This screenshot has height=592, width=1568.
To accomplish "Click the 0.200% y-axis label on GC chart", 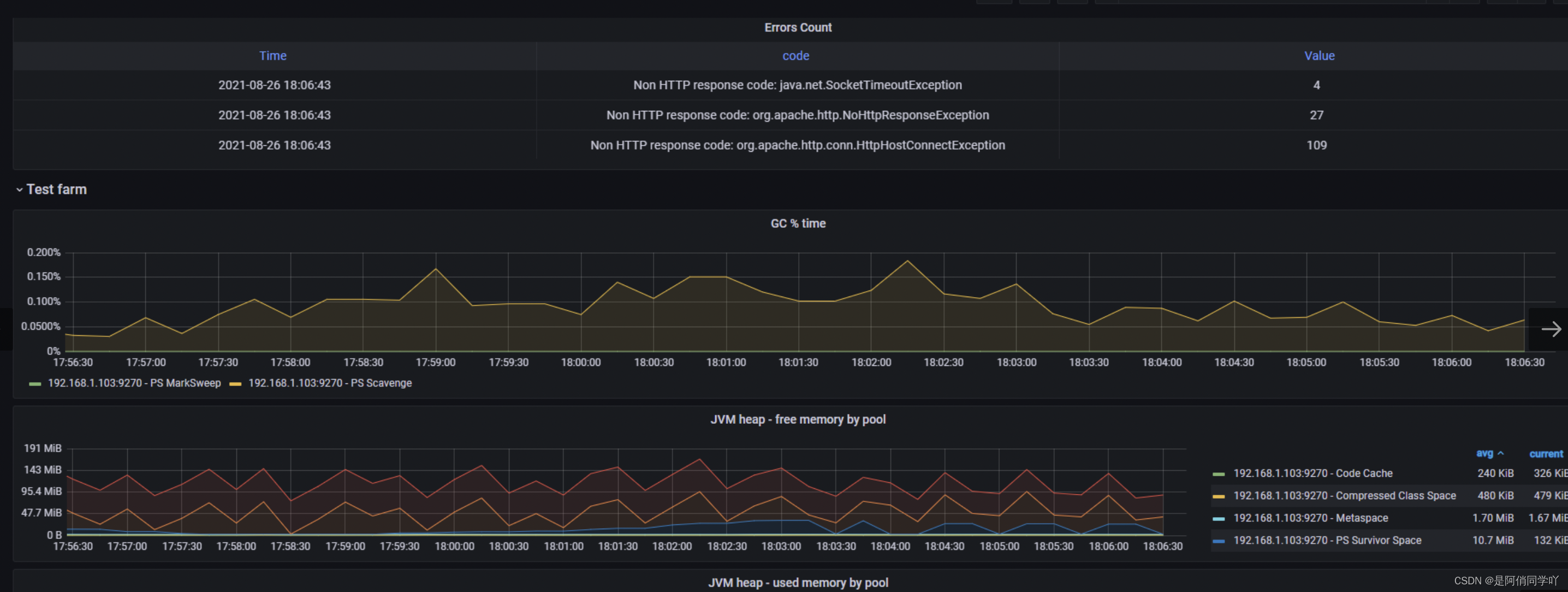I will click(43, 252).
